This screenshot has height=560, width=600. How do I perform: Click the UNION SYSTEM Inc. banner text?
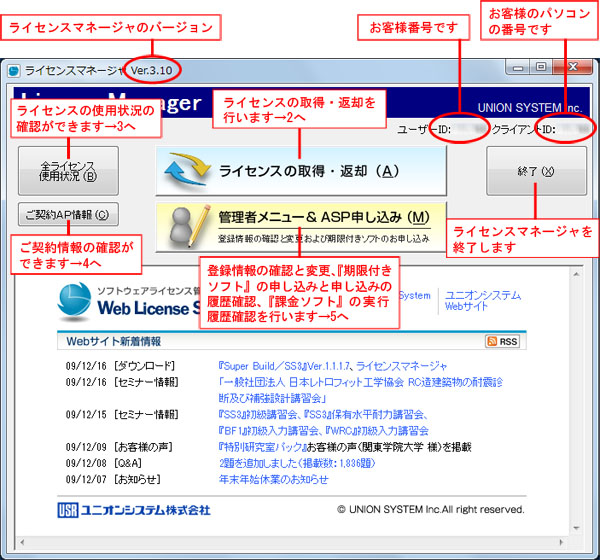coord(530,108)
